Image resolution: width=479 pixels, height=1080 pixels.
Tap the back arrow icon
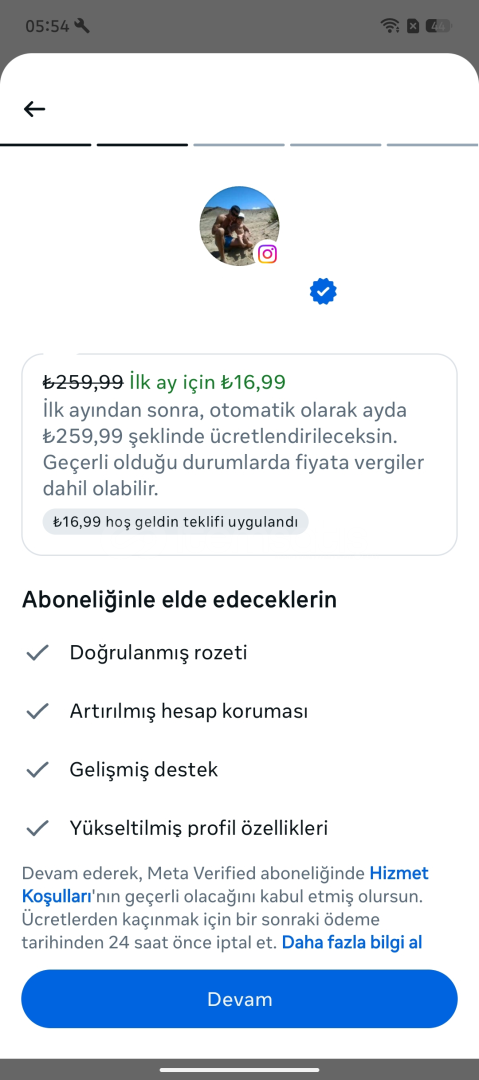pos(34,109)
